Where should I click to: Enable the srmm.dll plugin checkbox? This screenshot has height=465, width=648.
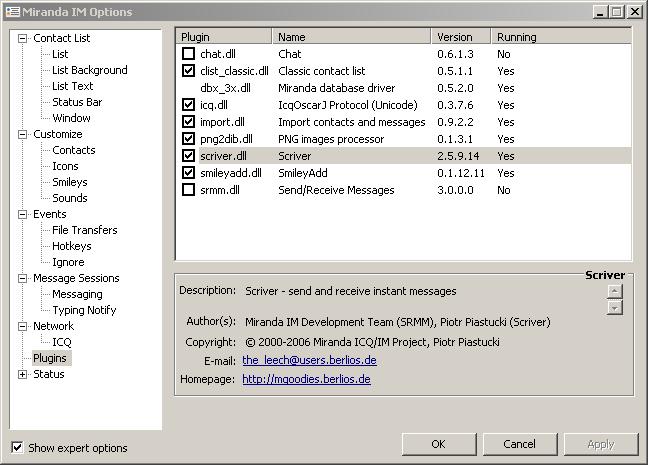tap(189, 190)
